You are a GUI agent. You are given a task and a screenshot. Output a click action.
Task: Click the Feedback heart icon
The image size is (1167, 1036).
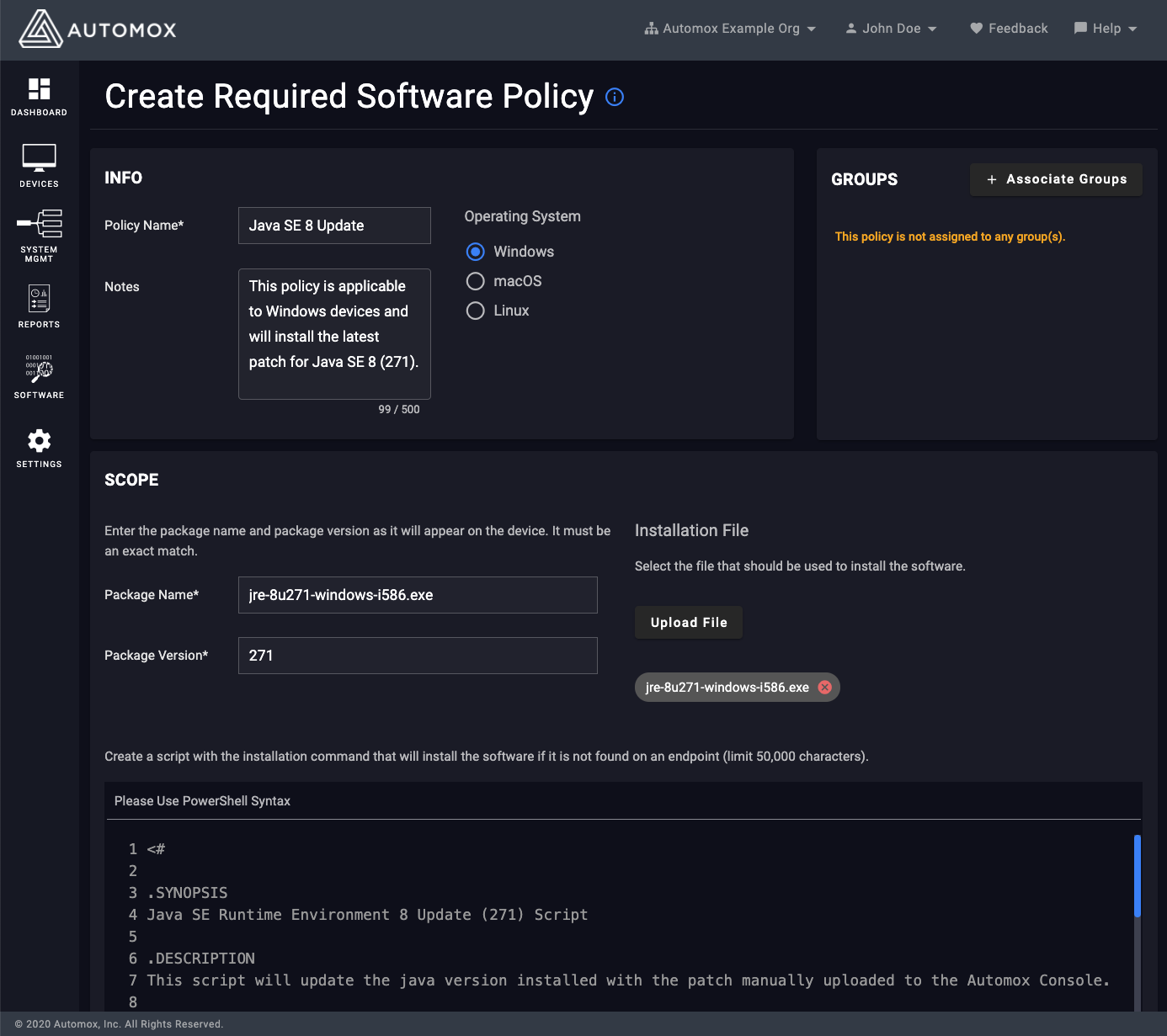coord(977,29)
